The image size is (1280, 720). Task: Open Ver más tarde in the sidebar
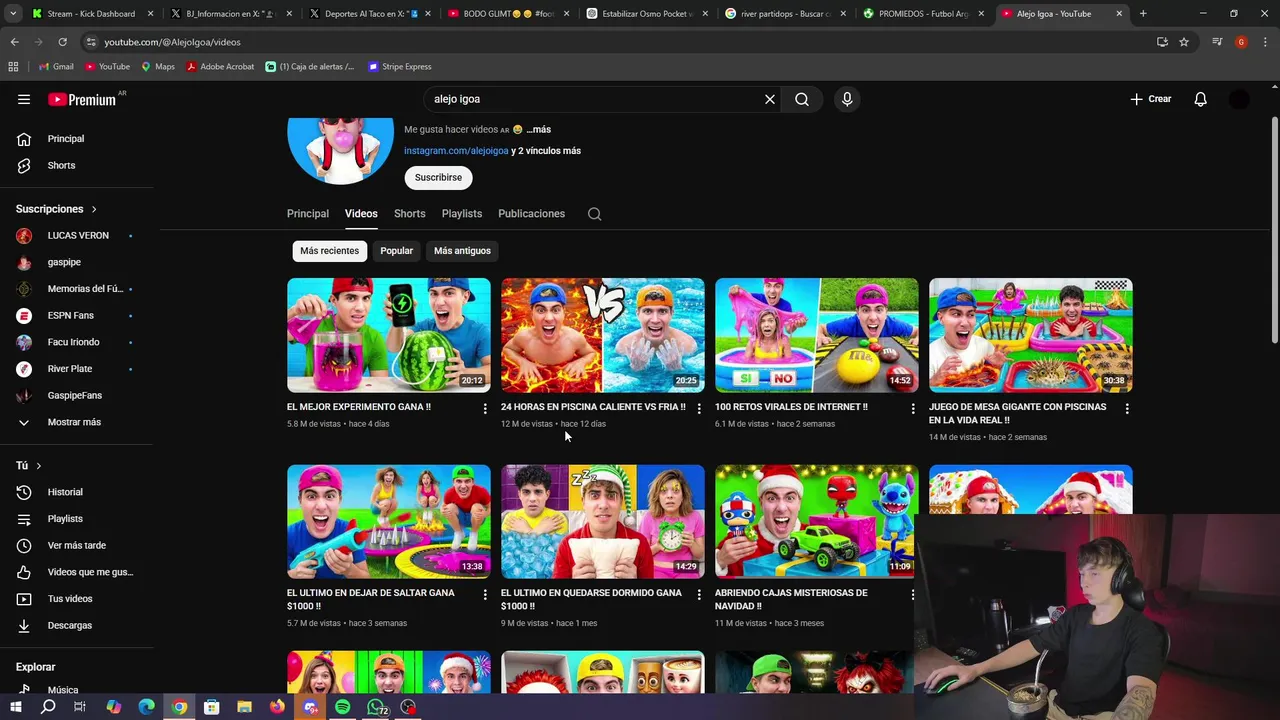point(78,546)
